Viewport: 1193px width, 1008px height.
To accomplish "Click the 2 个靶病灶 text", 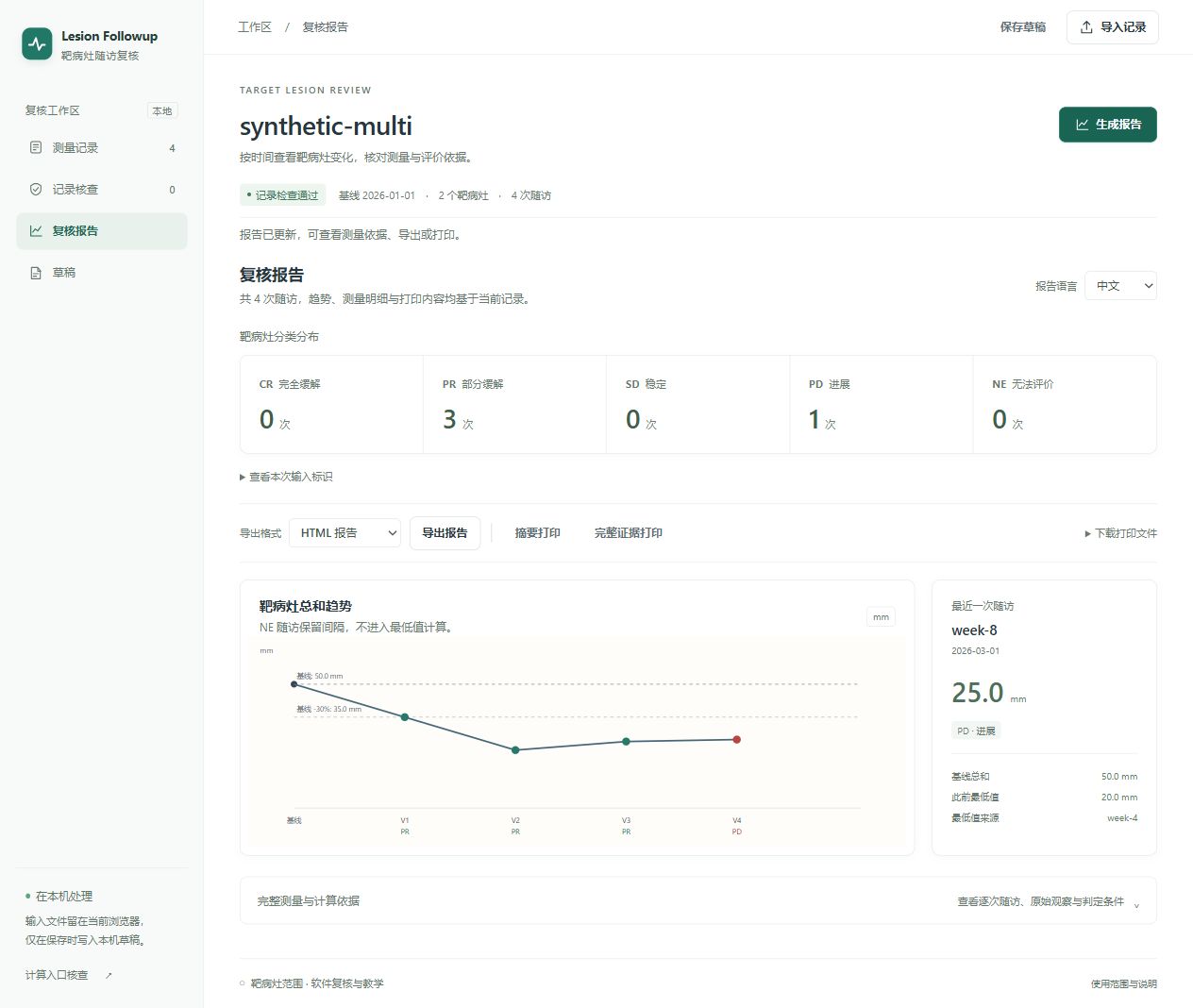I will click(x=463, y=195).
